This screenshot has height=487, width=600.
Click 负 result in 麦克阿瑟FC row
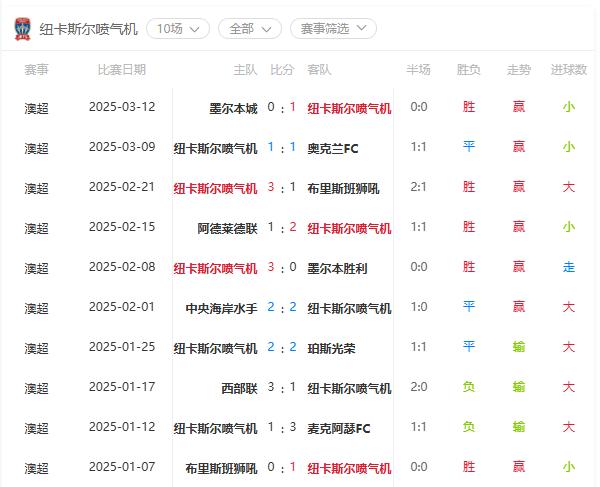[469, 427]
